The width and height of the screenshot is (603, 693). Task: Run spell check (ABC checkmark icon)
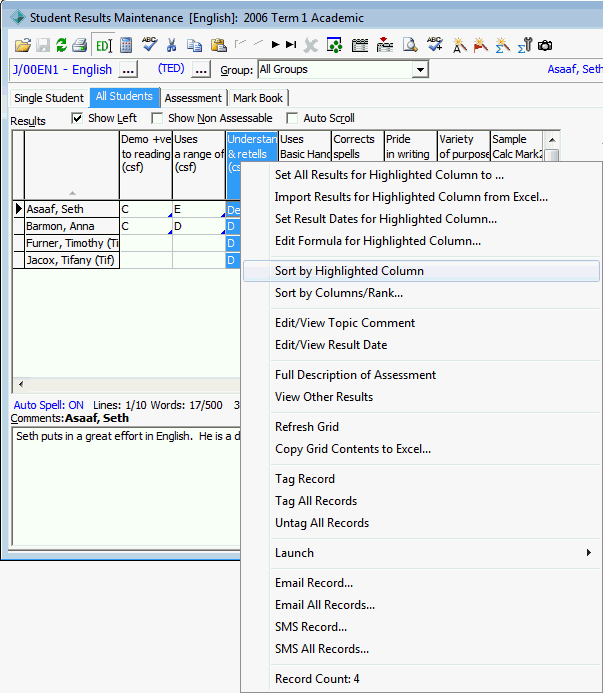coord(149,44)
